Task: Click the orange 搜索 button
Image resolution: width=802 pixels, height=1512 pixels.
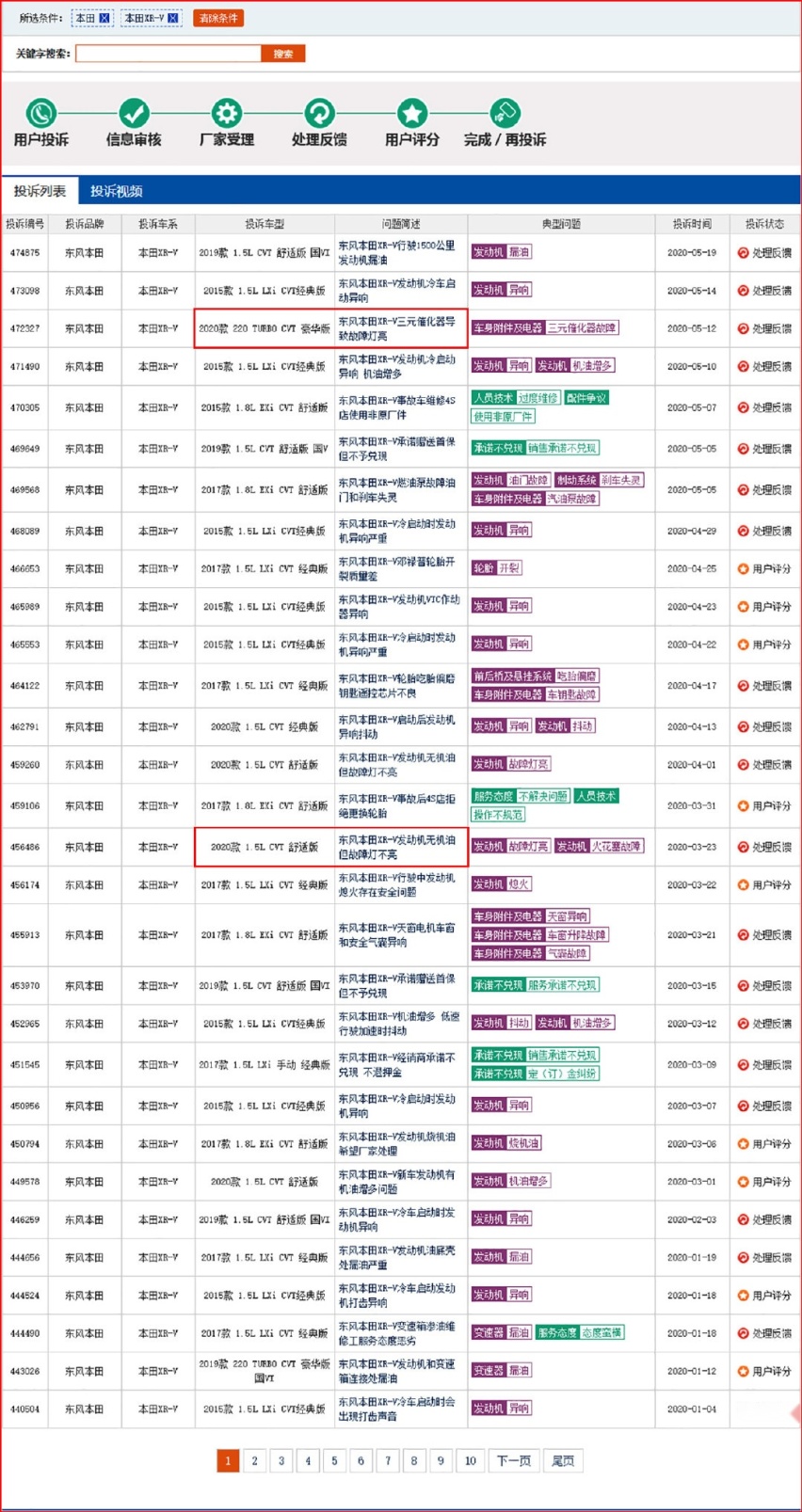Action: coord(283,54)
